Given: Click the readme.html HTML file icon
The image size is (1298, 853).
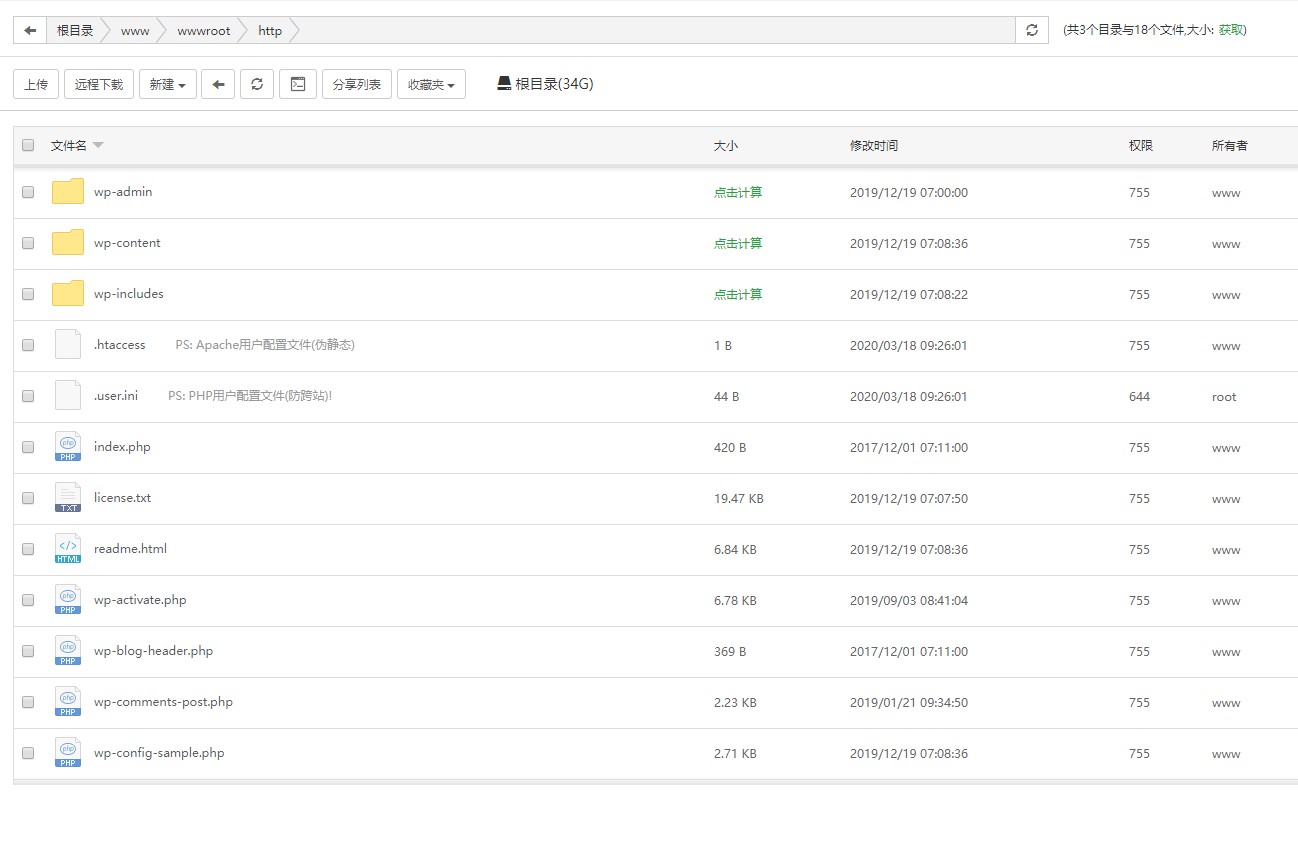Looking at the screenshot, I should click(68, 549).
